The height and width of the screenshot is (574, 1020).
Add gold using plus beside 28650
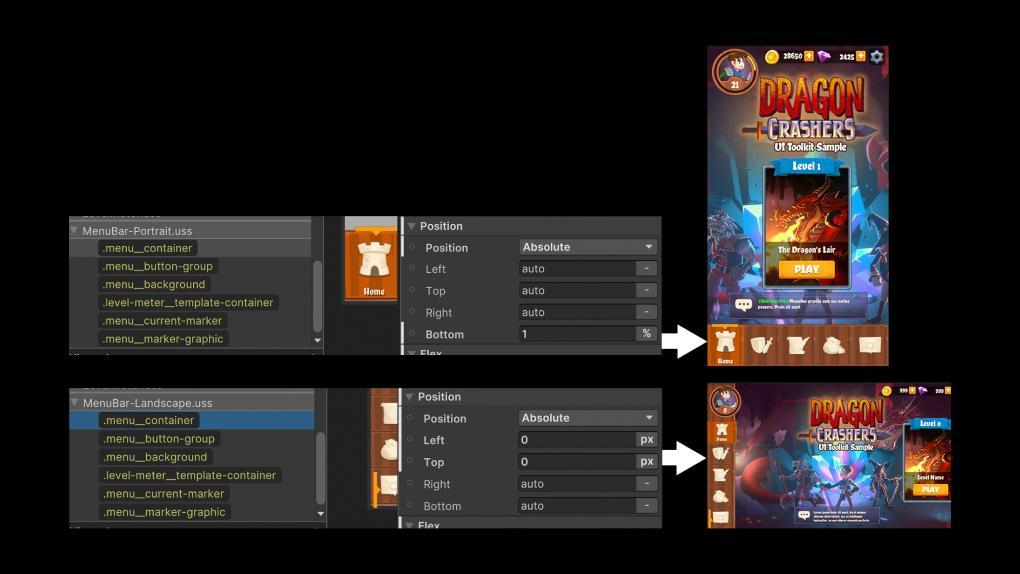(809, 56)
